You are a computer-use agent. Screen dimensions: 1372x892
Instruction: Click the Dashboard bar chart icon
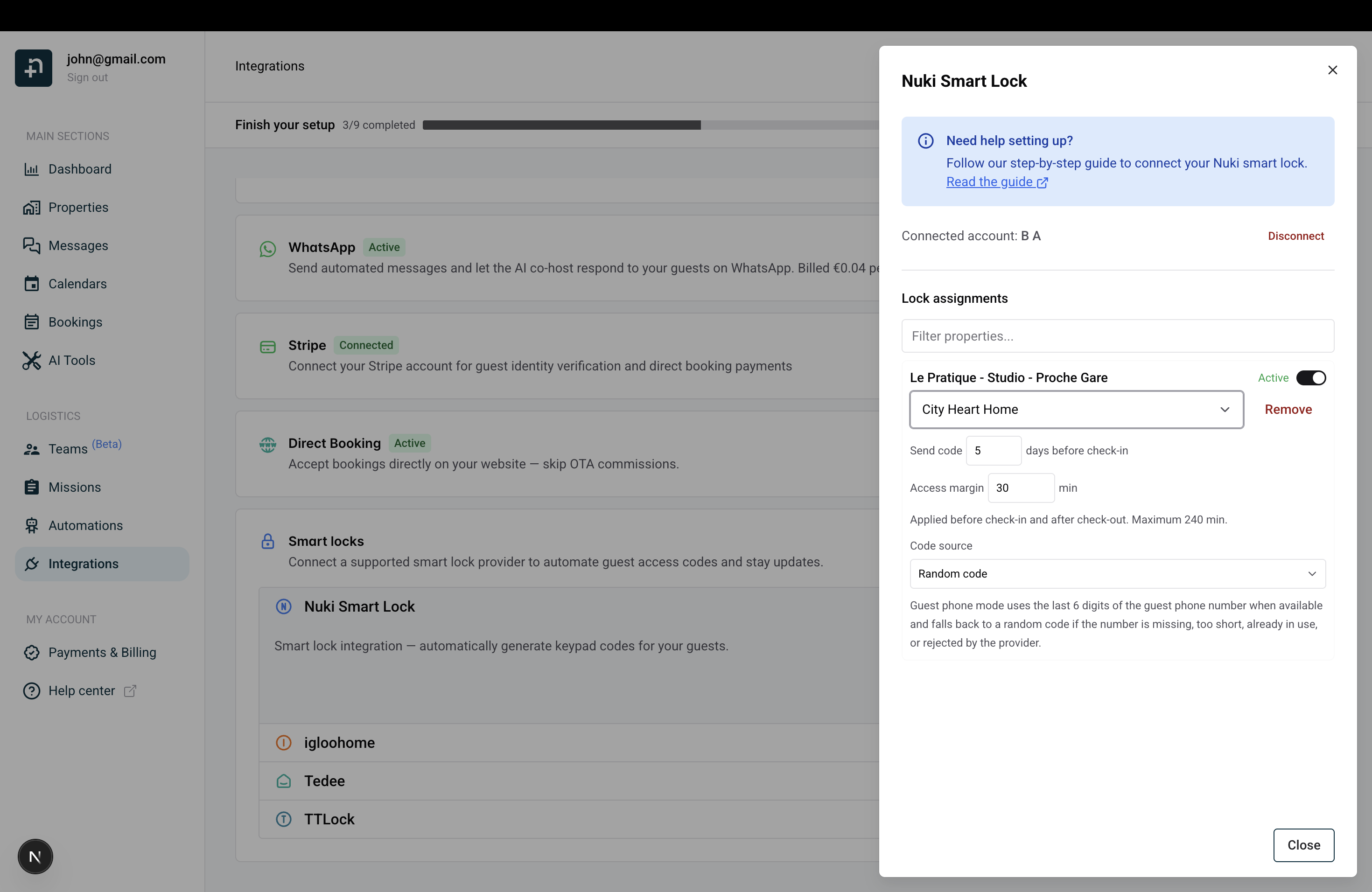tap(32, 169)
